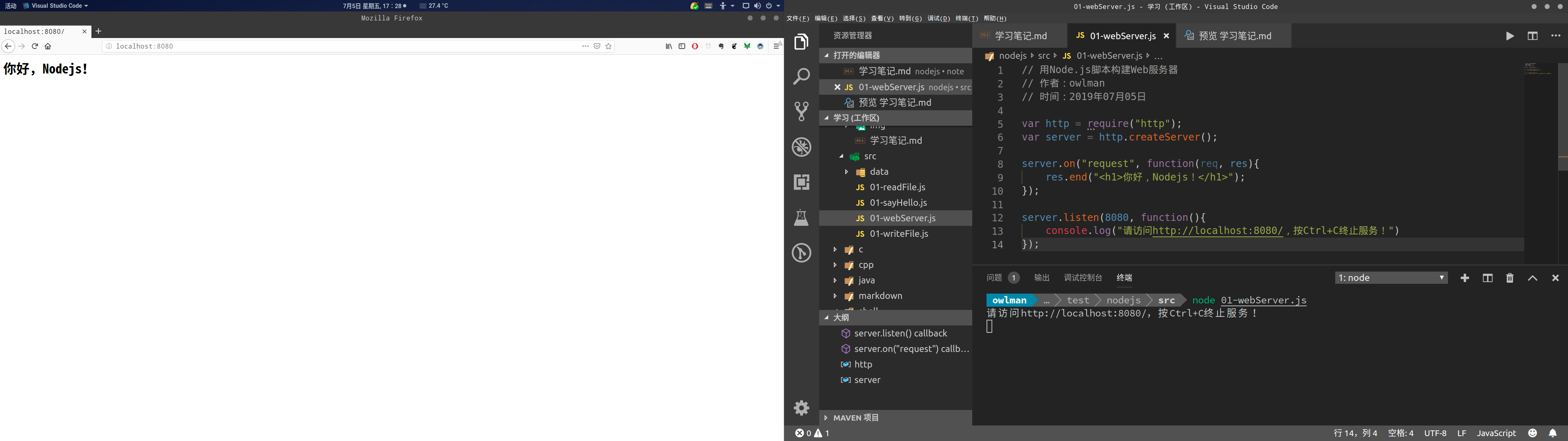Screen dimensions: 1568x441
Task: Open the Explorer view in VS Code
Action: pos(802,42)
